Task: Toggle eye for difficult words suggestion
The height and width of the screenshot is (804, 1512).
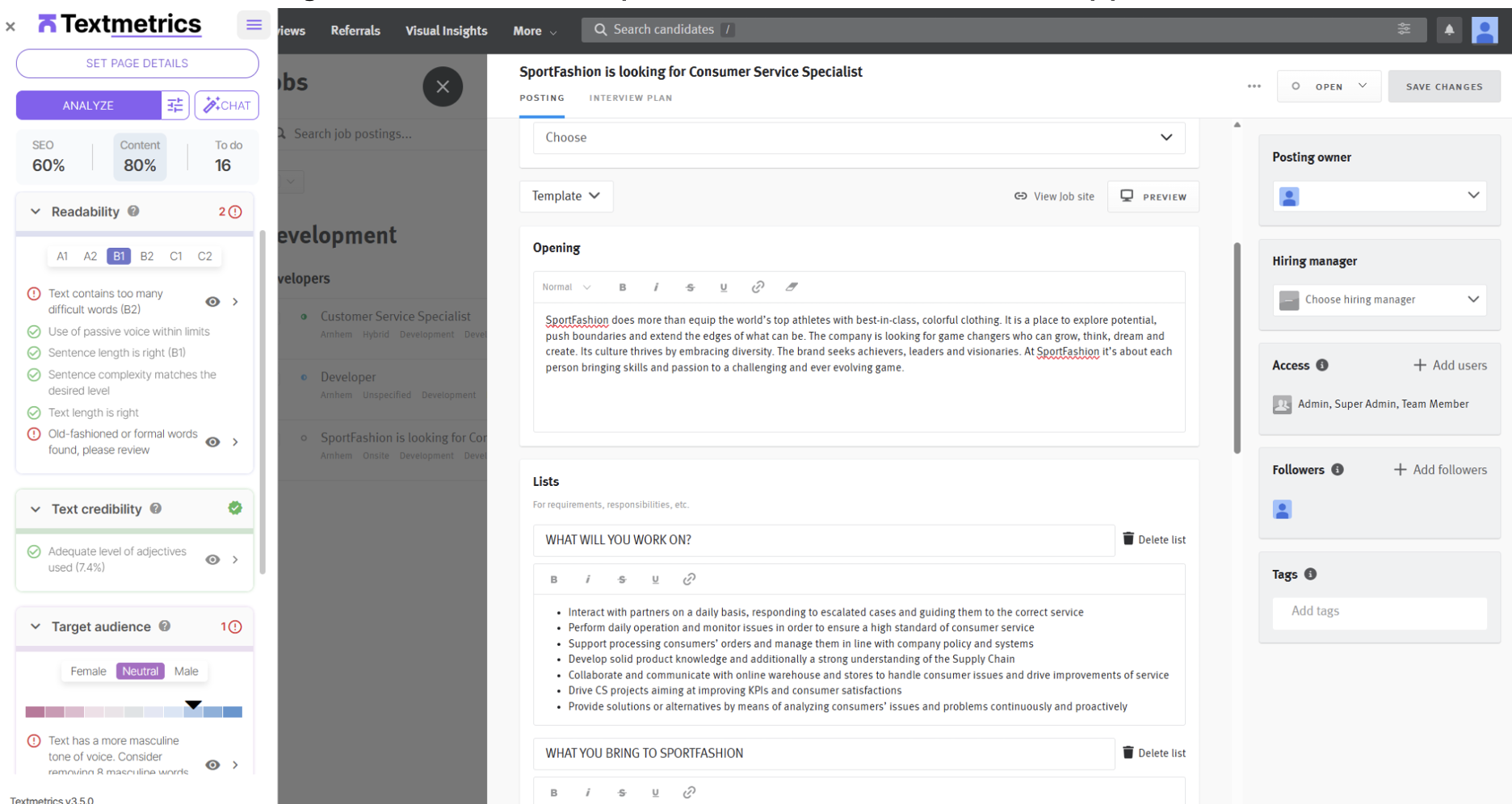Action: pyautogui.click(x=212, y=301)
